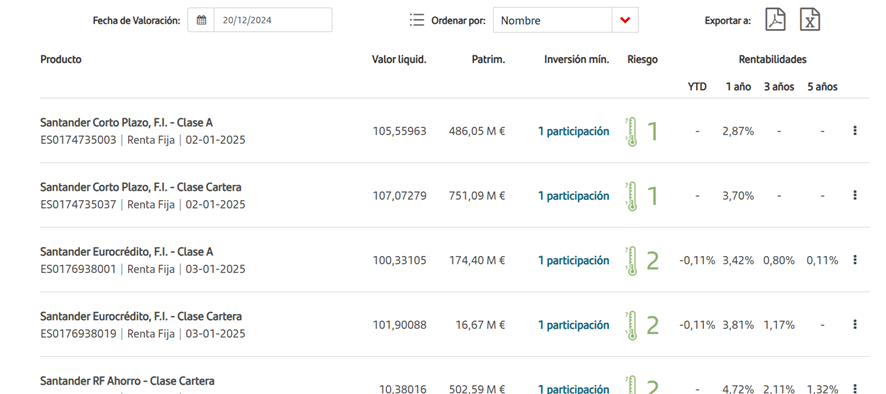The image size is (886, 394).
Task: Export the fund list to Excel
Action: point(810,19)
